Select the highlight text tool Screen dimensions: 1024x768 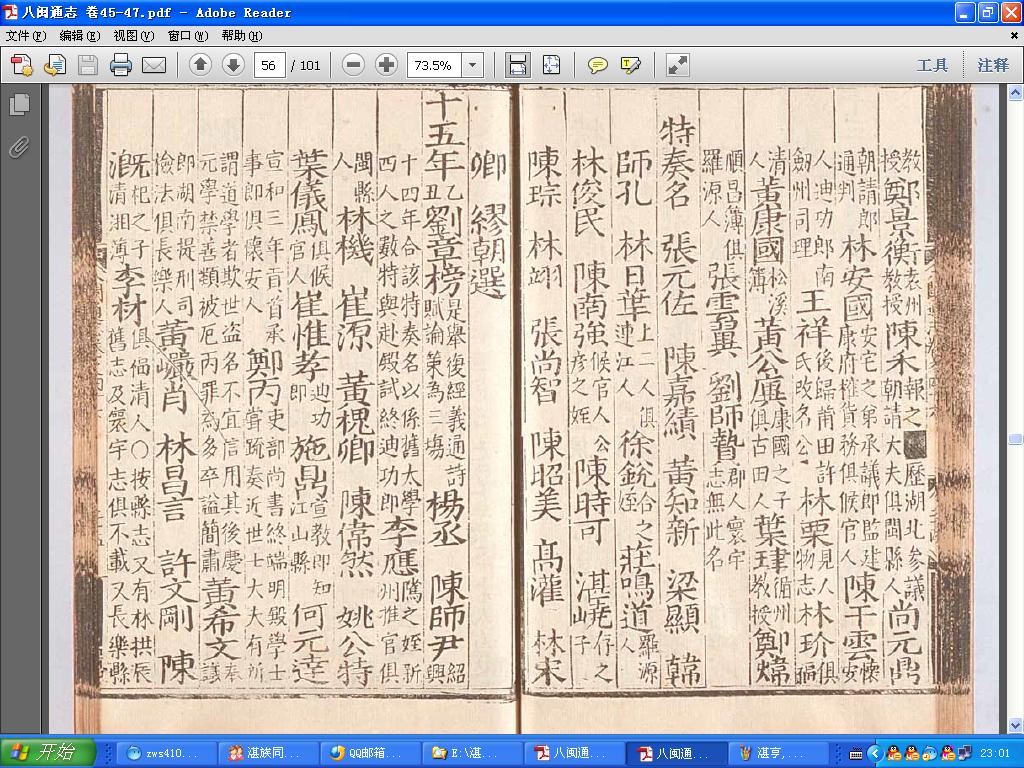[x=630, y=65]
